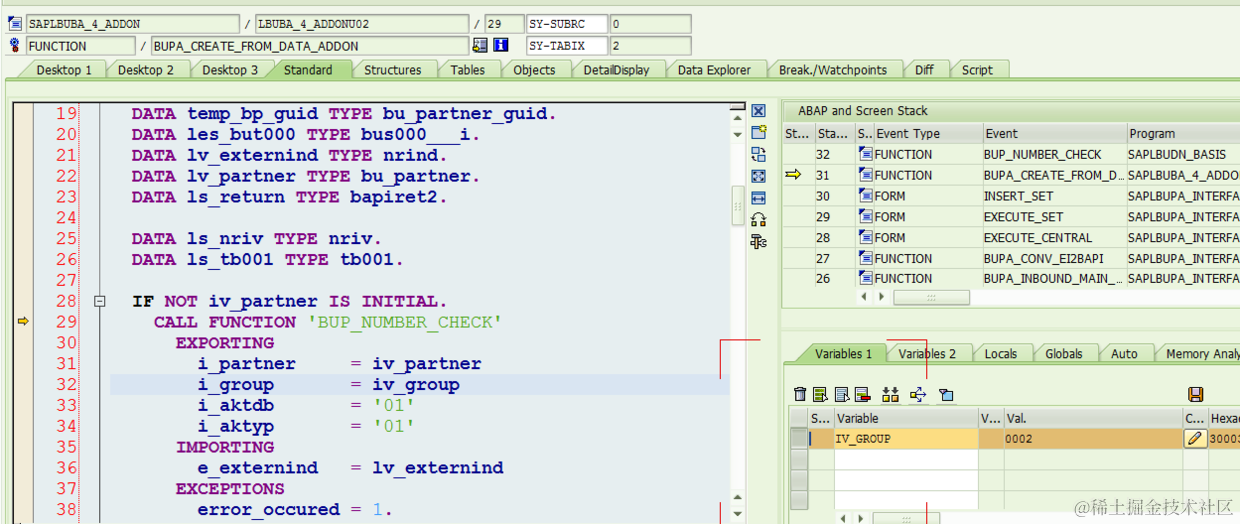Click the SAPLBUBA_4_ADDON program field
Image resolution: width=1240 pixels, height=524 pixels.
point(132,24)
